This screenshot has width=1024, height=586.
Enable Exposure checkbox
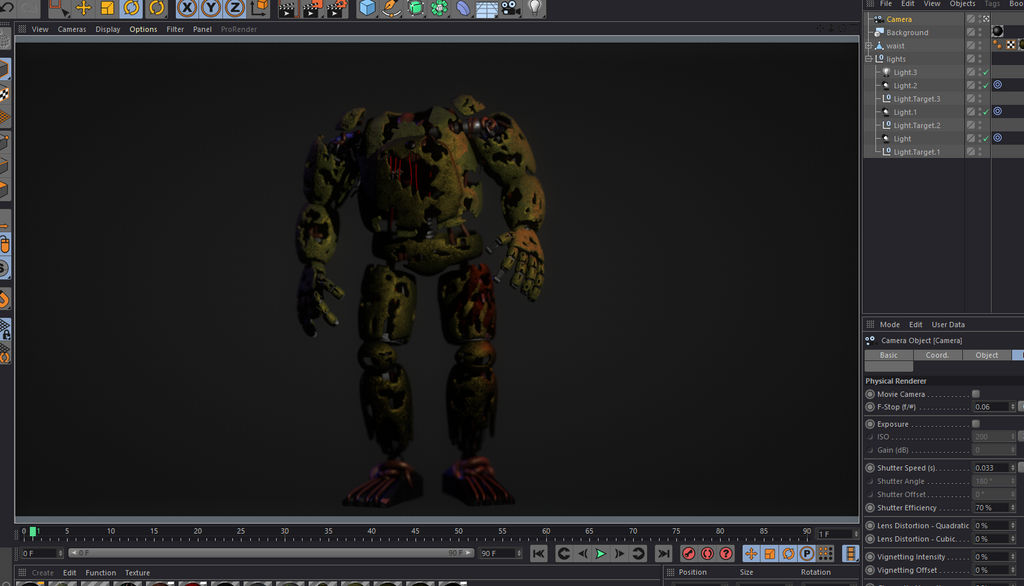click(976, 424)
